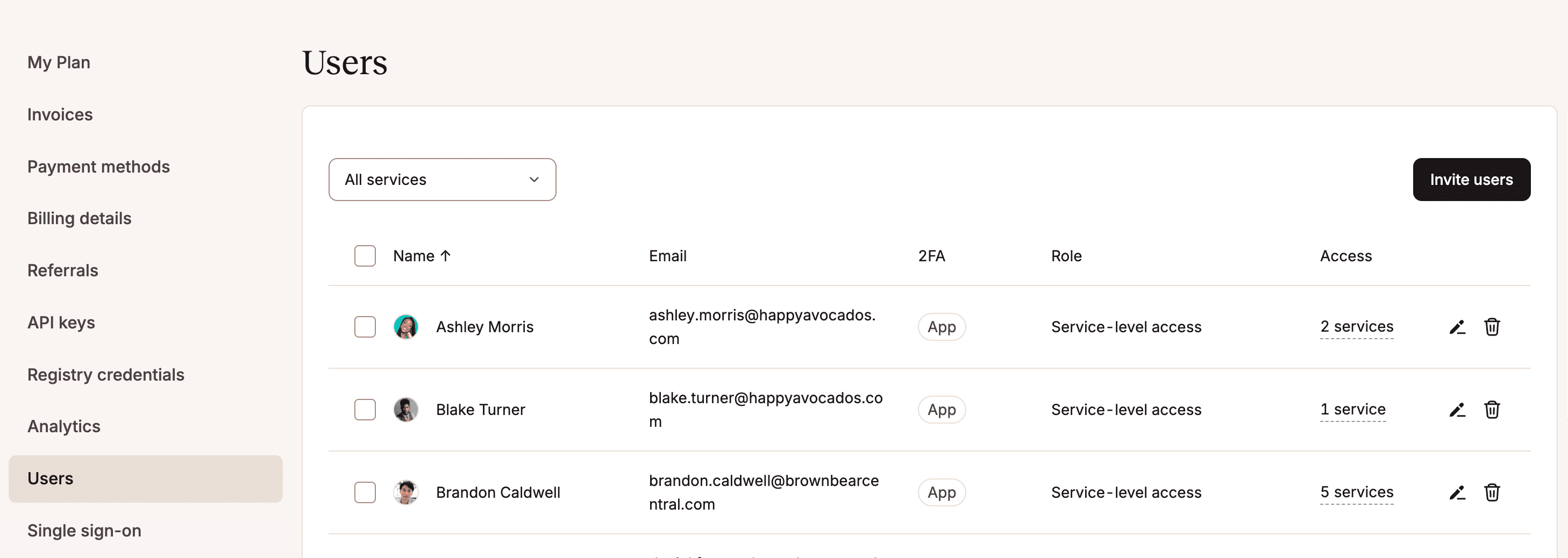Expand Brandon Caldwell's 5 services list

pyautogui.click(x=1357, y=492)
